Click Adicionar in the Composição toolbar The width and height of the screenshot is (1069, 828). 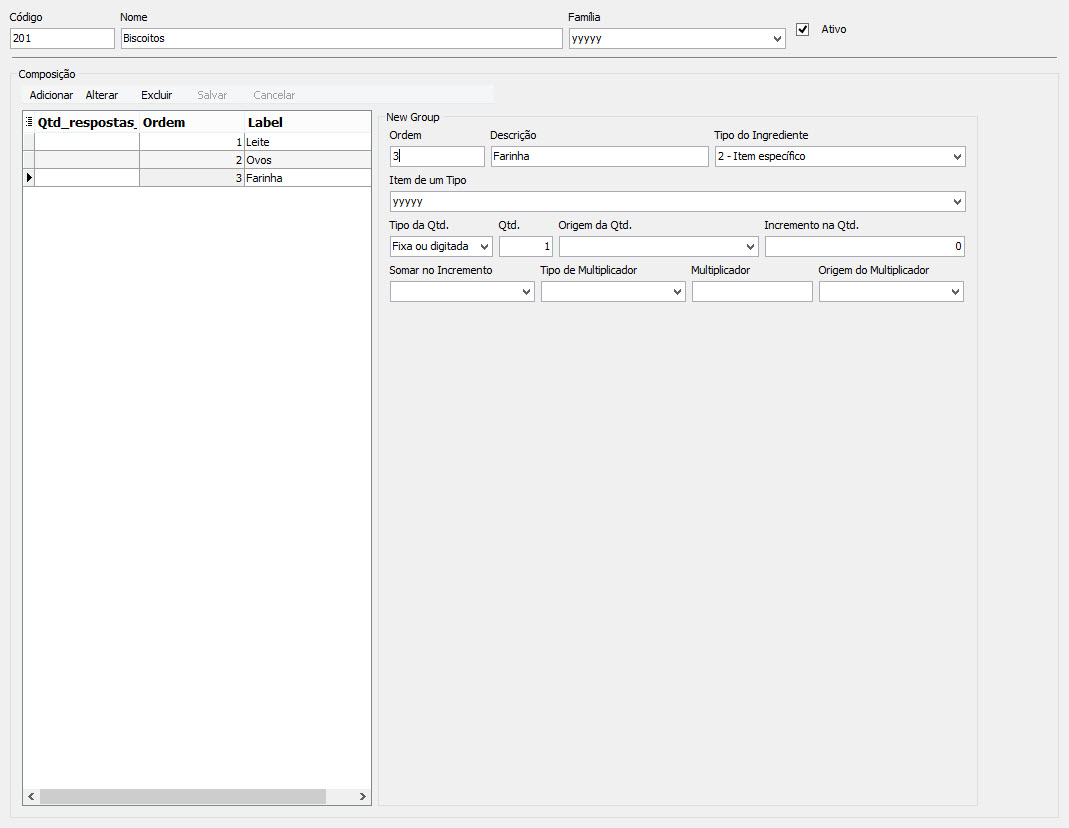click(51, 95)
